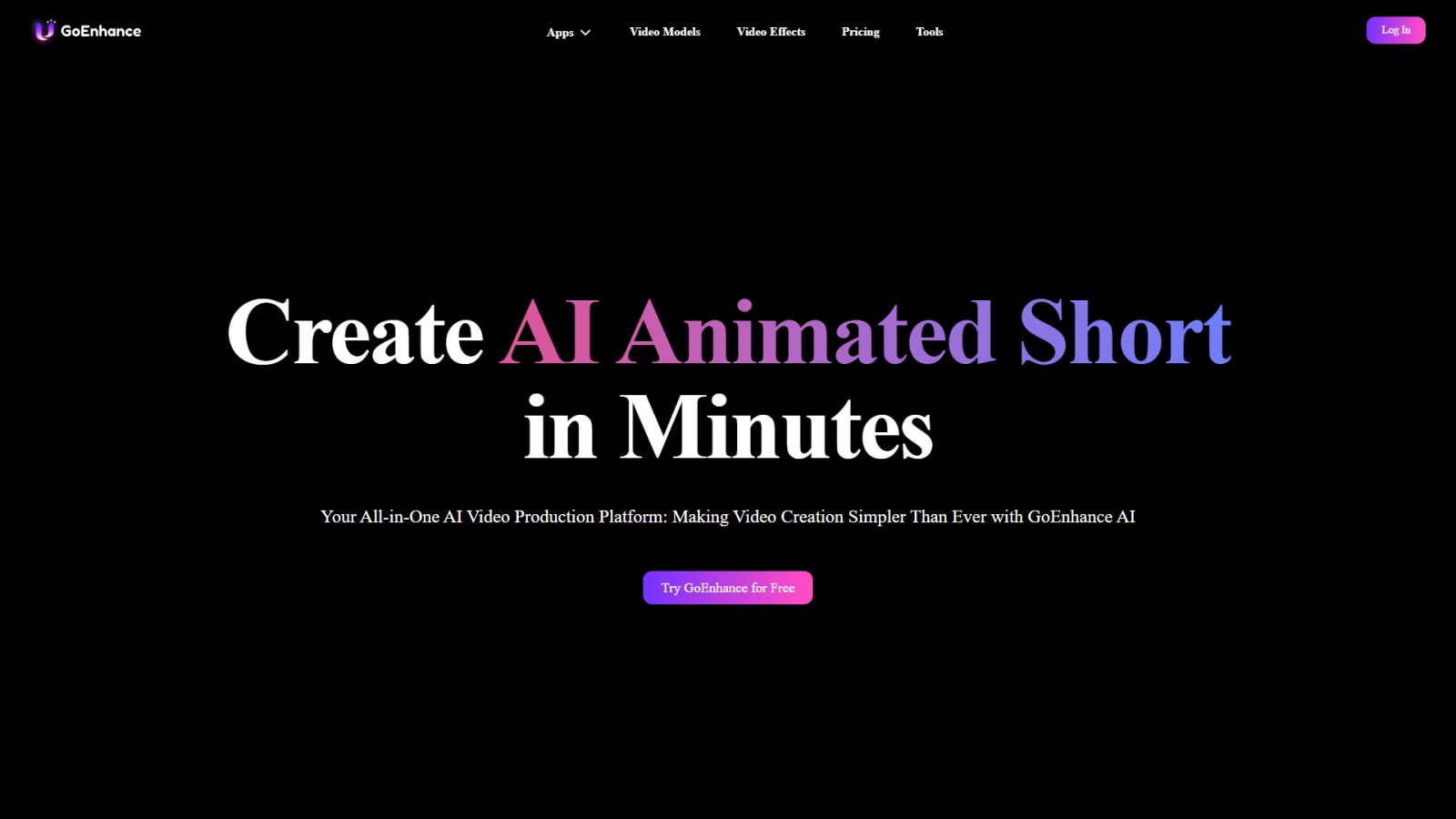1456x819 pixels.
Task: Click the chevron next to Apps
Action: pyautogui.click(x=585, y=33)
